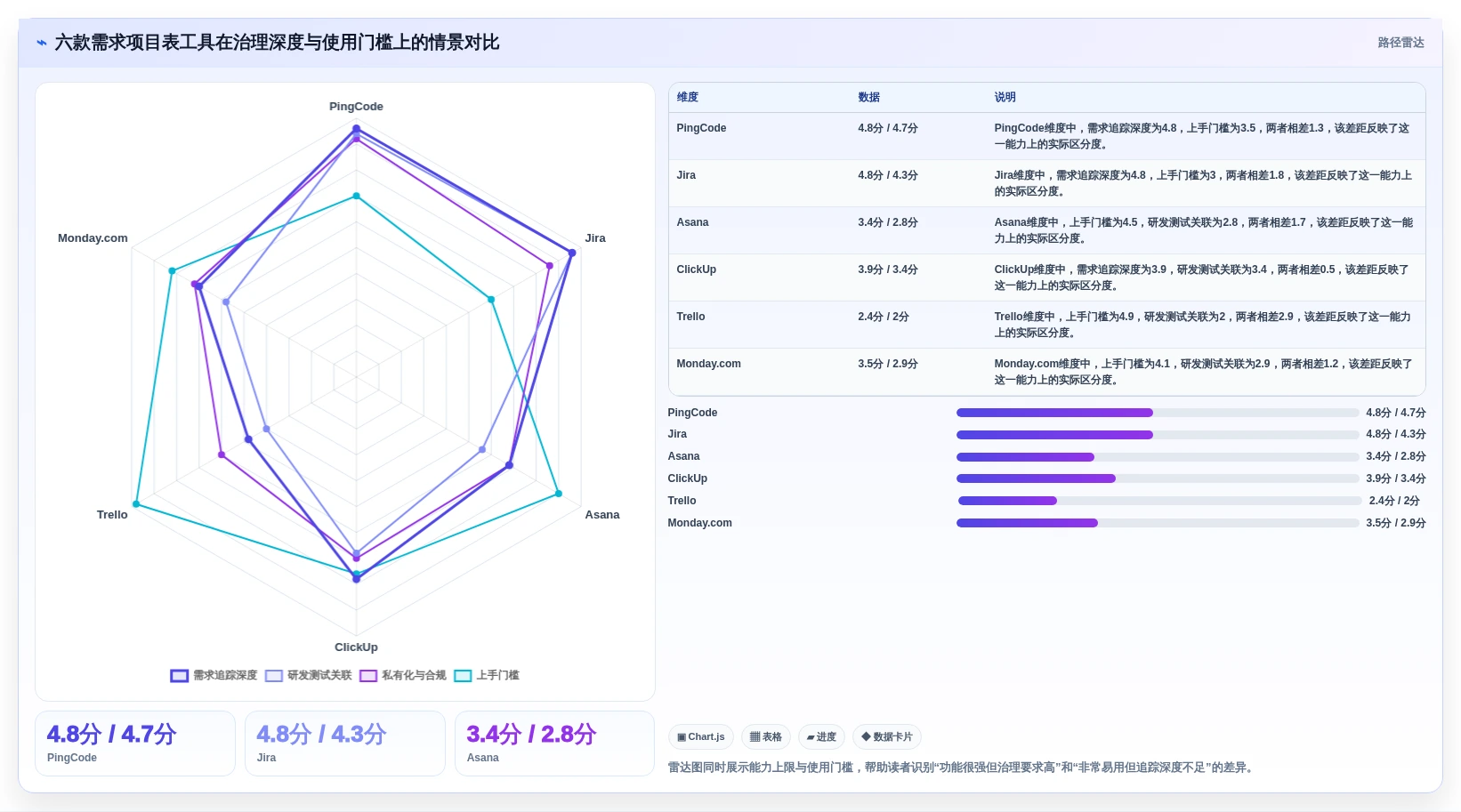The height and width of the screenshot is (812, 1461).
Task: Toggle the 上手门槛 legend series
Action: [487, 676]
